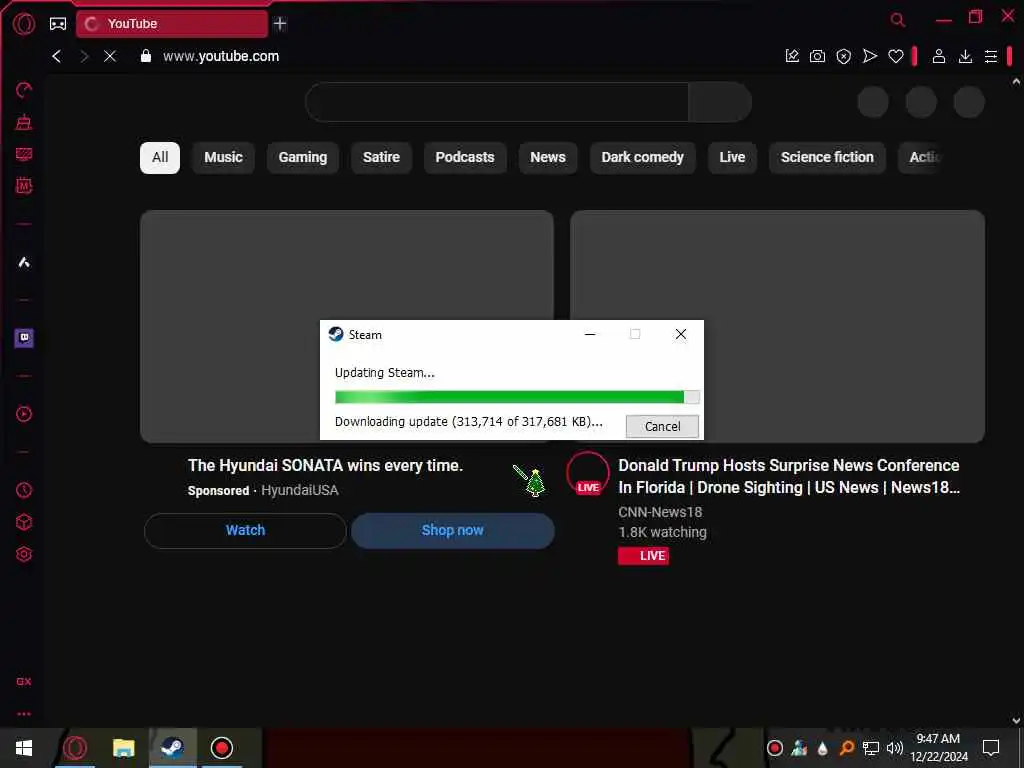The height and width of the screenshot is (768, 1024).
Task: Click the red LIVE badge below CNN-News18
Action: coord(643,556)
